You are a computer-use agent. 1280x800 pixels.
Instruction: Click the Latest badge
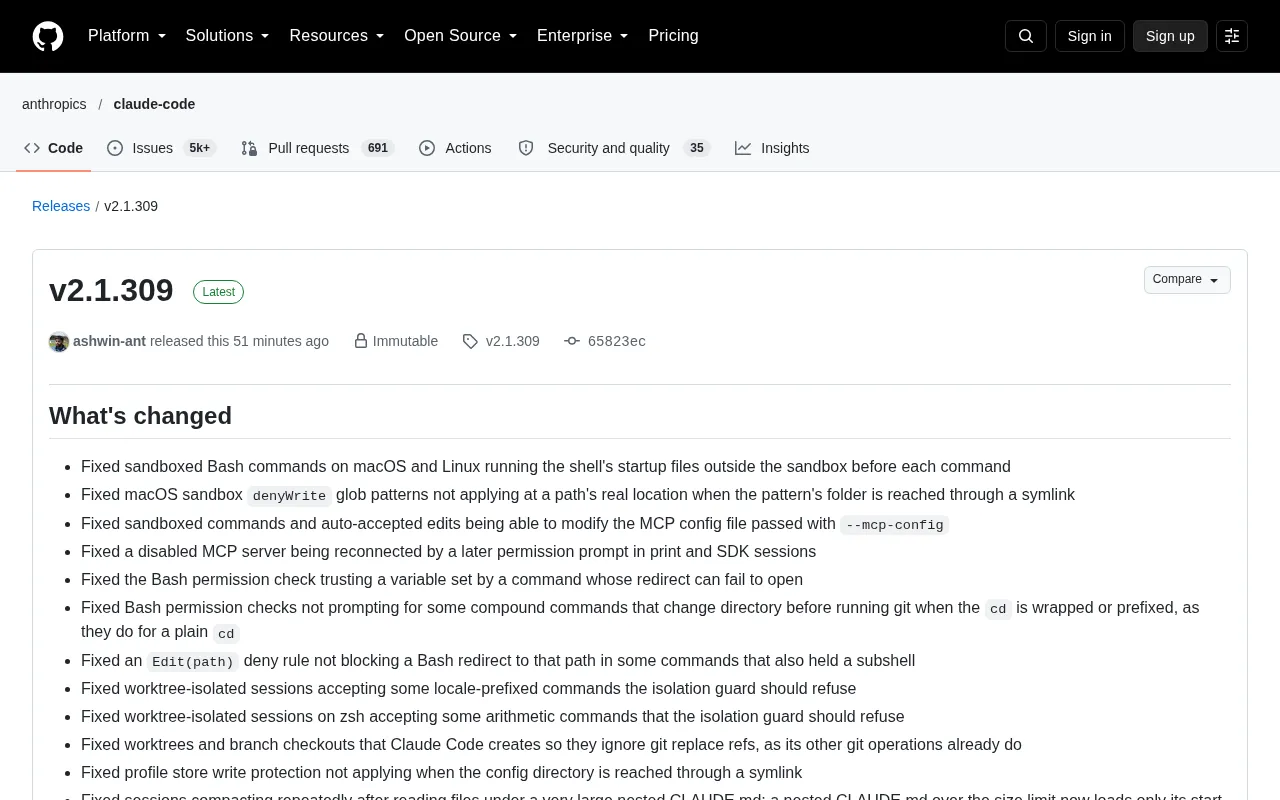pyautogui.click(x=218, y=292)
